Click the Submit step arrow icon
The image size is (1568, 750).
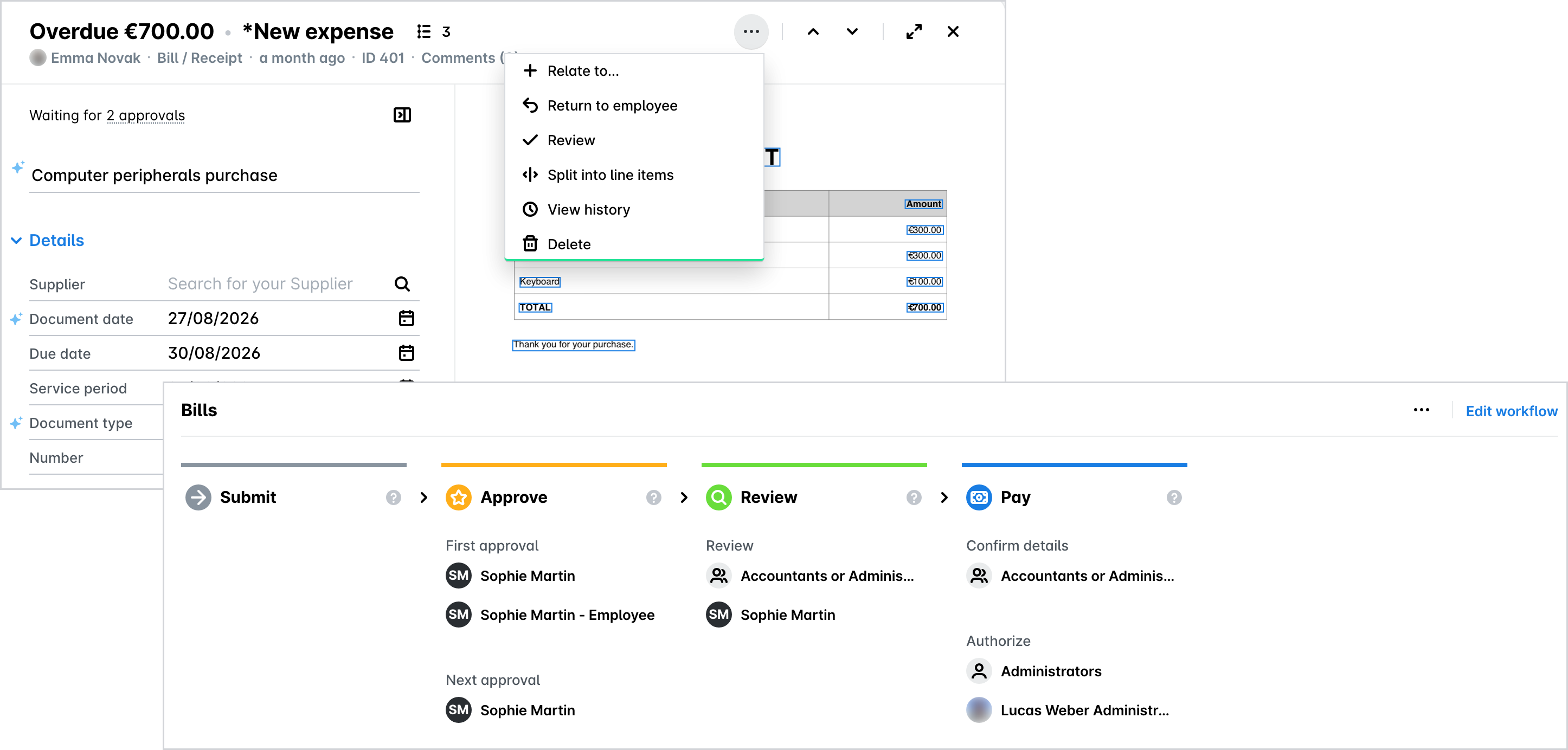pos(198,497)
